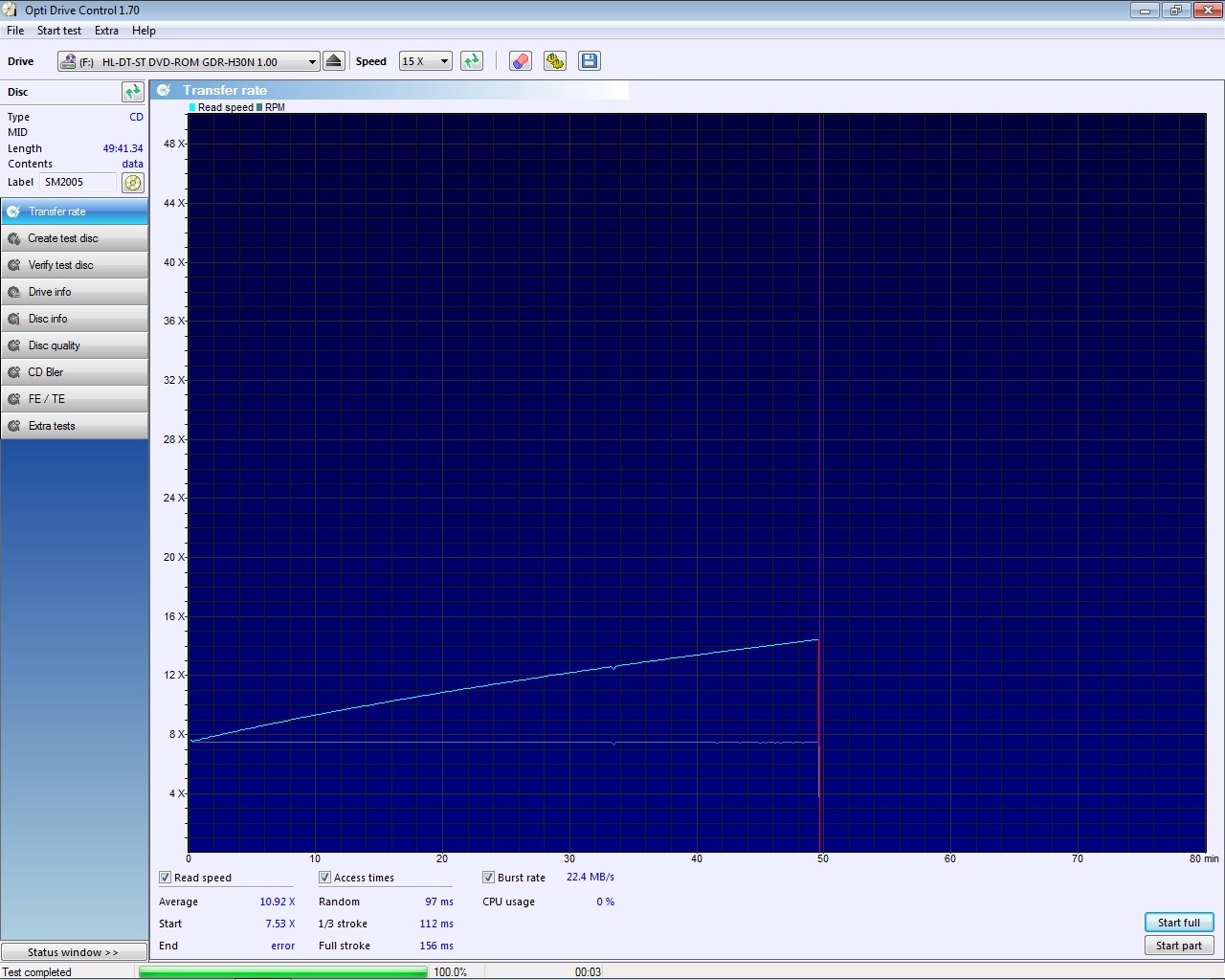Open the Disc quality test

click(75, 345)
